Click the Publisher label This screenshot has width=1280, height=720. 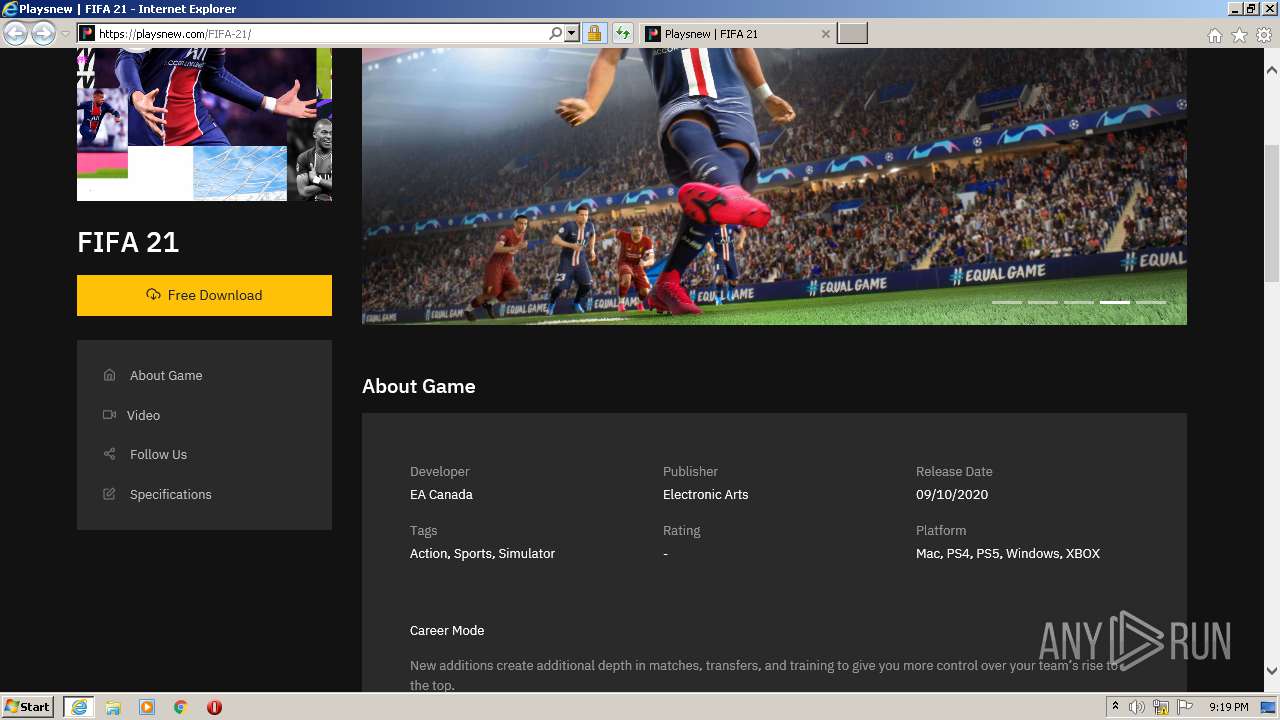point(690,471)
